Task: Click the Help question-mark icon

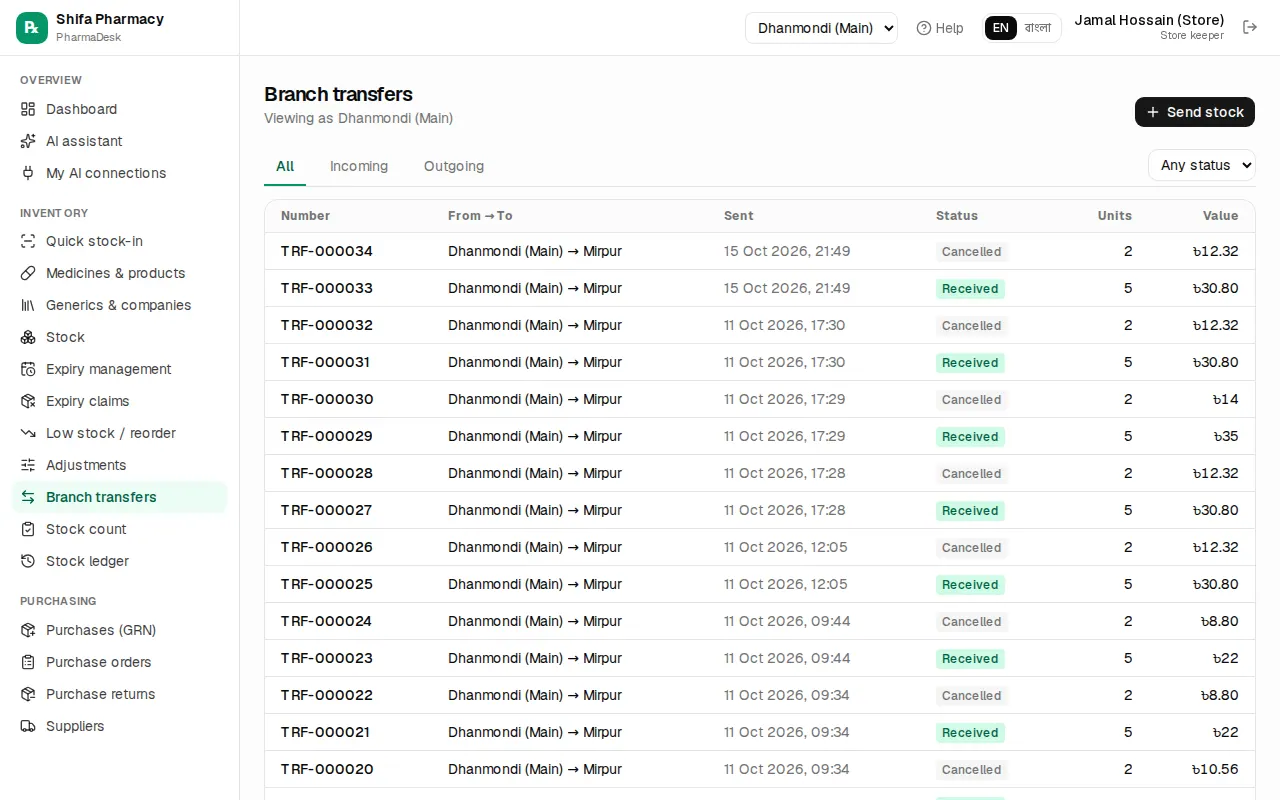Action: [924, 28]
